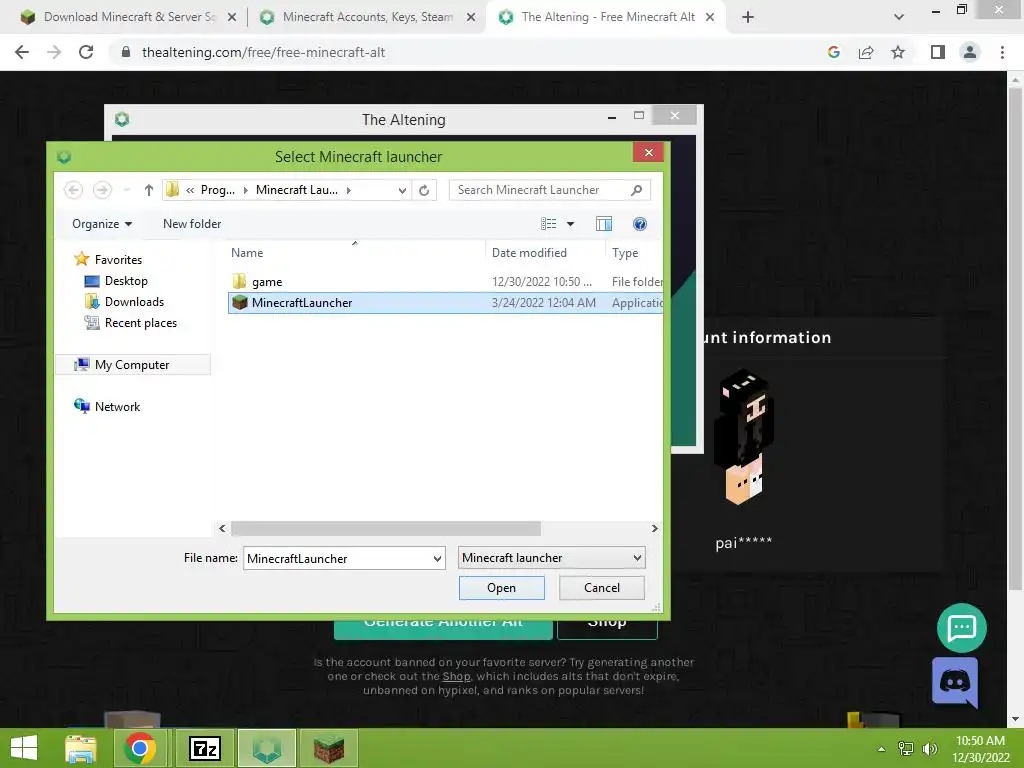Click the horizontal scrollbar in file list

click(385, 528)
